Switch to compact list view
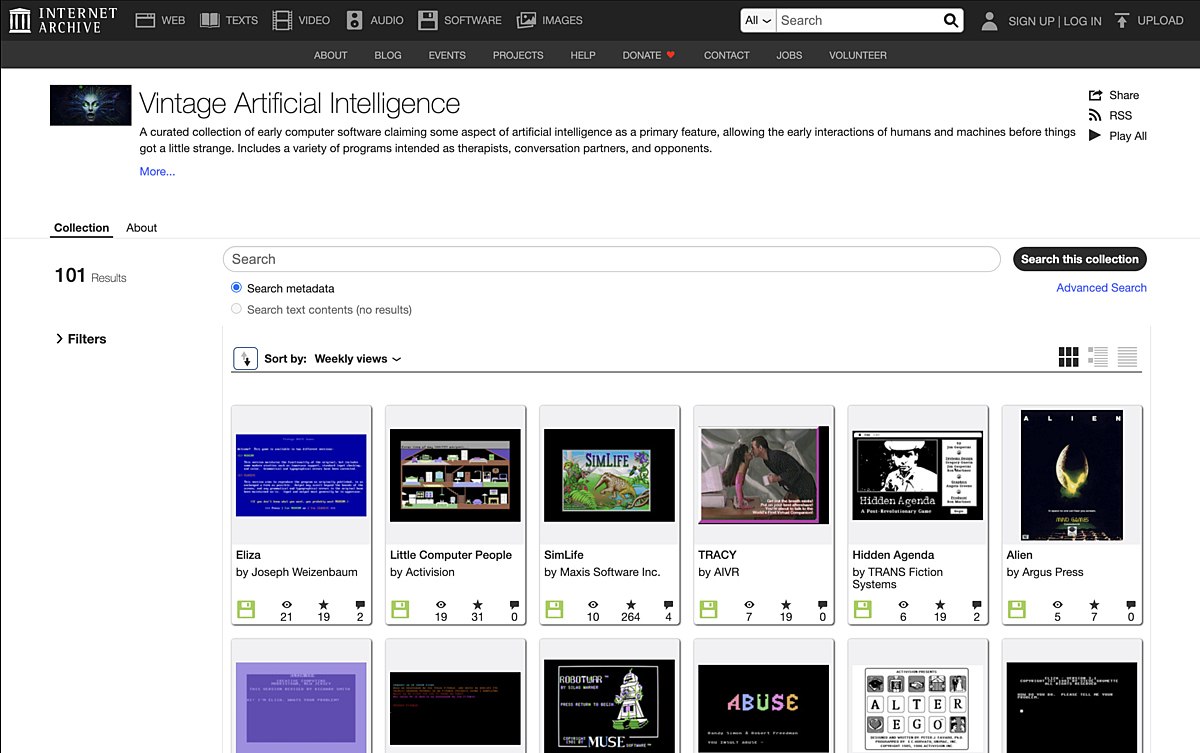1200x753 pixels. 1127,357
